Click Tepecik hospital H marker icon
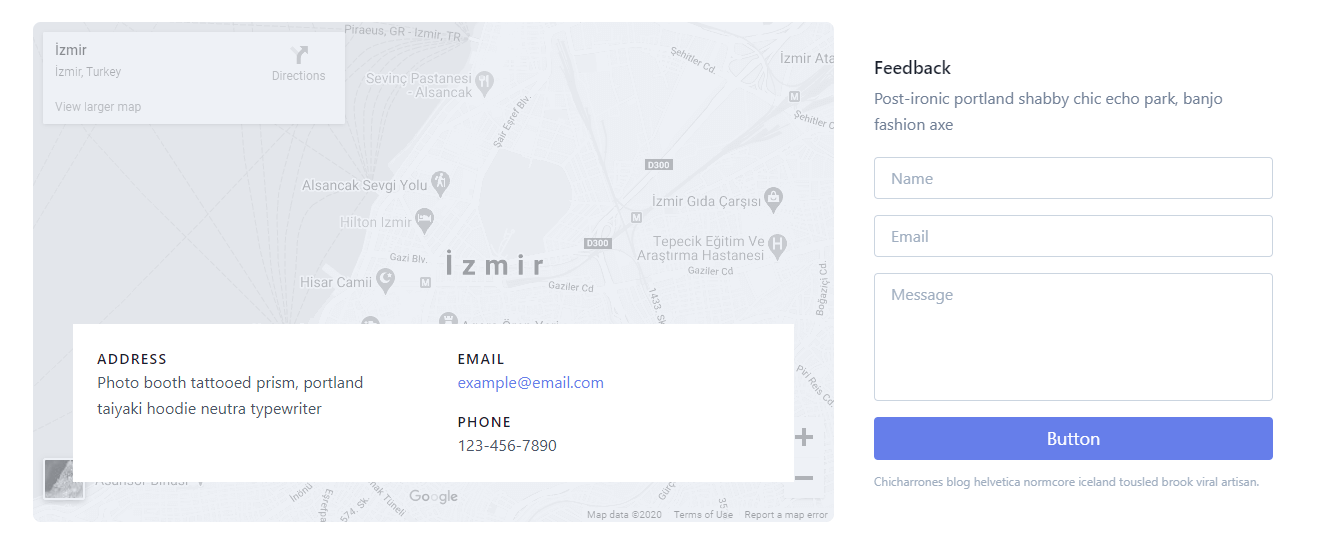The image size is (1329, 538). pos(778,243)
